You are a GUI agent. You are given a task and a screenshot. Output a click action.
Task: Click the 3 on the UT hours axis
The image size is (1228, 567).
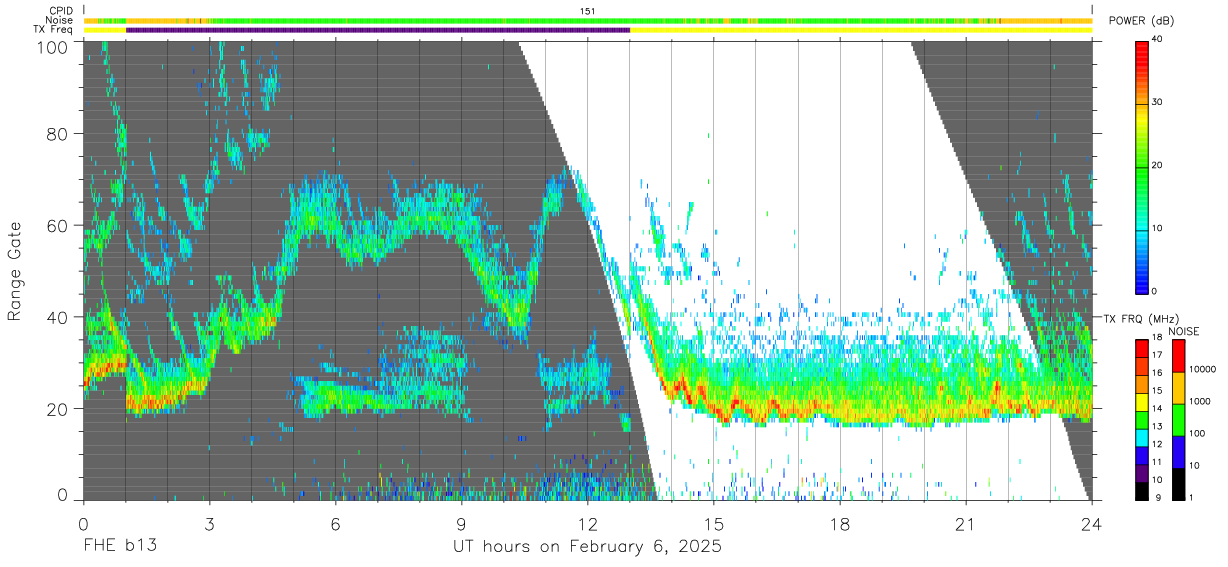click(x=209, y=524)
